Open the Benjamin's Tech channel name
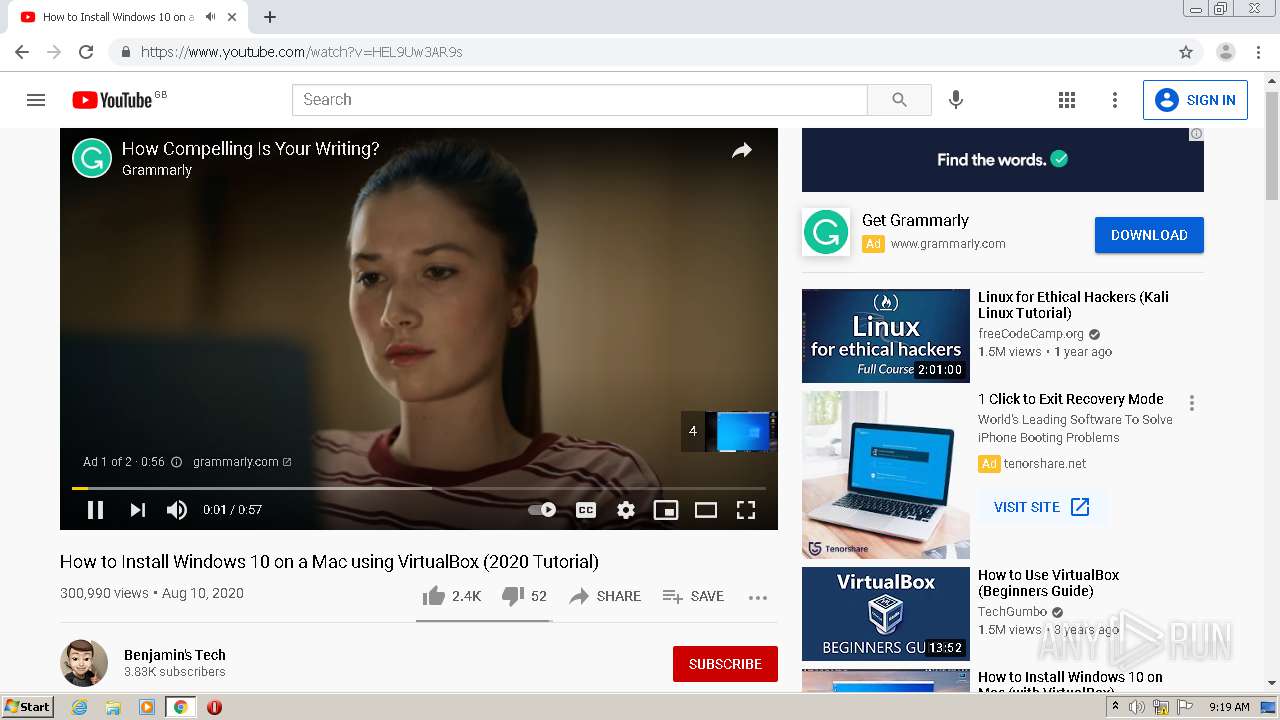 click(x=175, y=655)
